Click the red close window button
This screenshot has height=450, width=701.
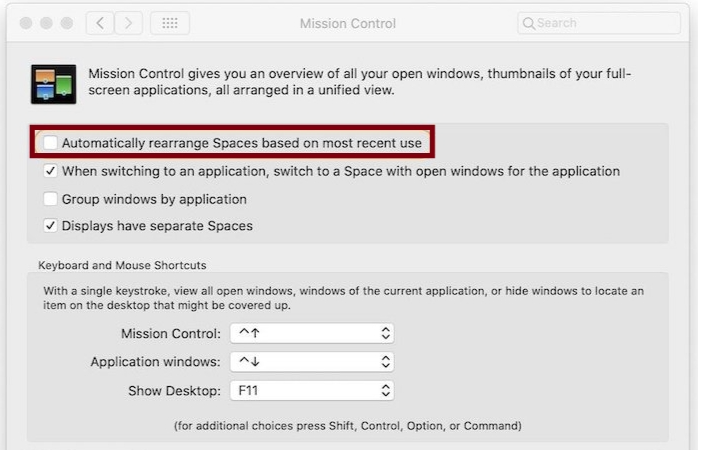[26, 23]
